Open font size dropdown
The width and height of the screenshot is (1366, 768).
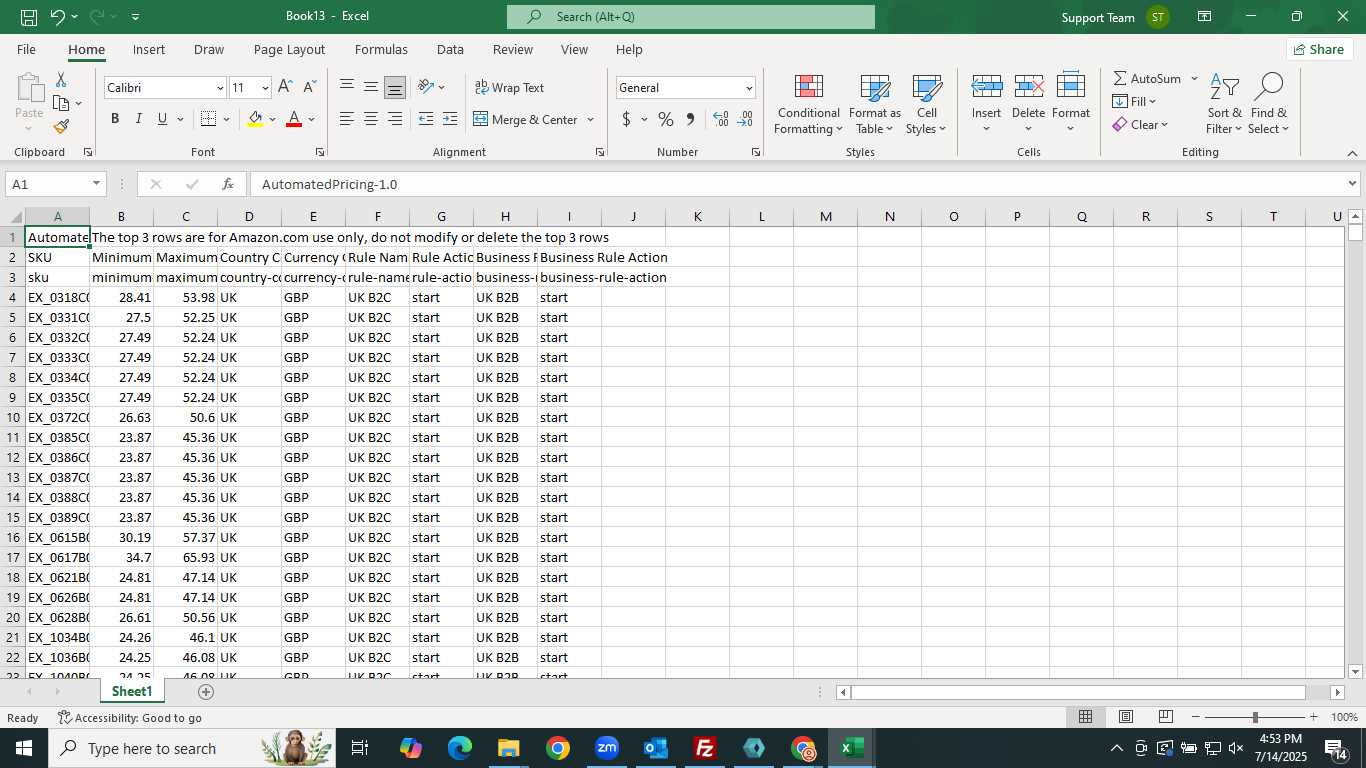click(x=264, y=88)
